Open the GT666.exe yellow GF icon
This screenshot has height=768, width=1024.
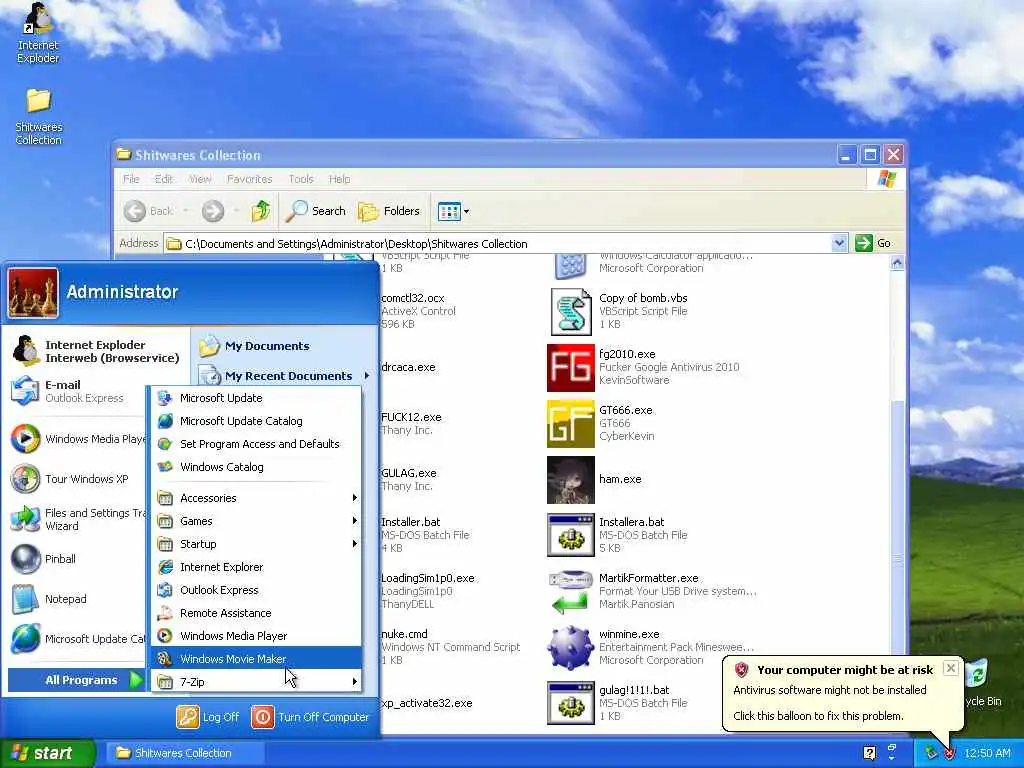(570, 424)
